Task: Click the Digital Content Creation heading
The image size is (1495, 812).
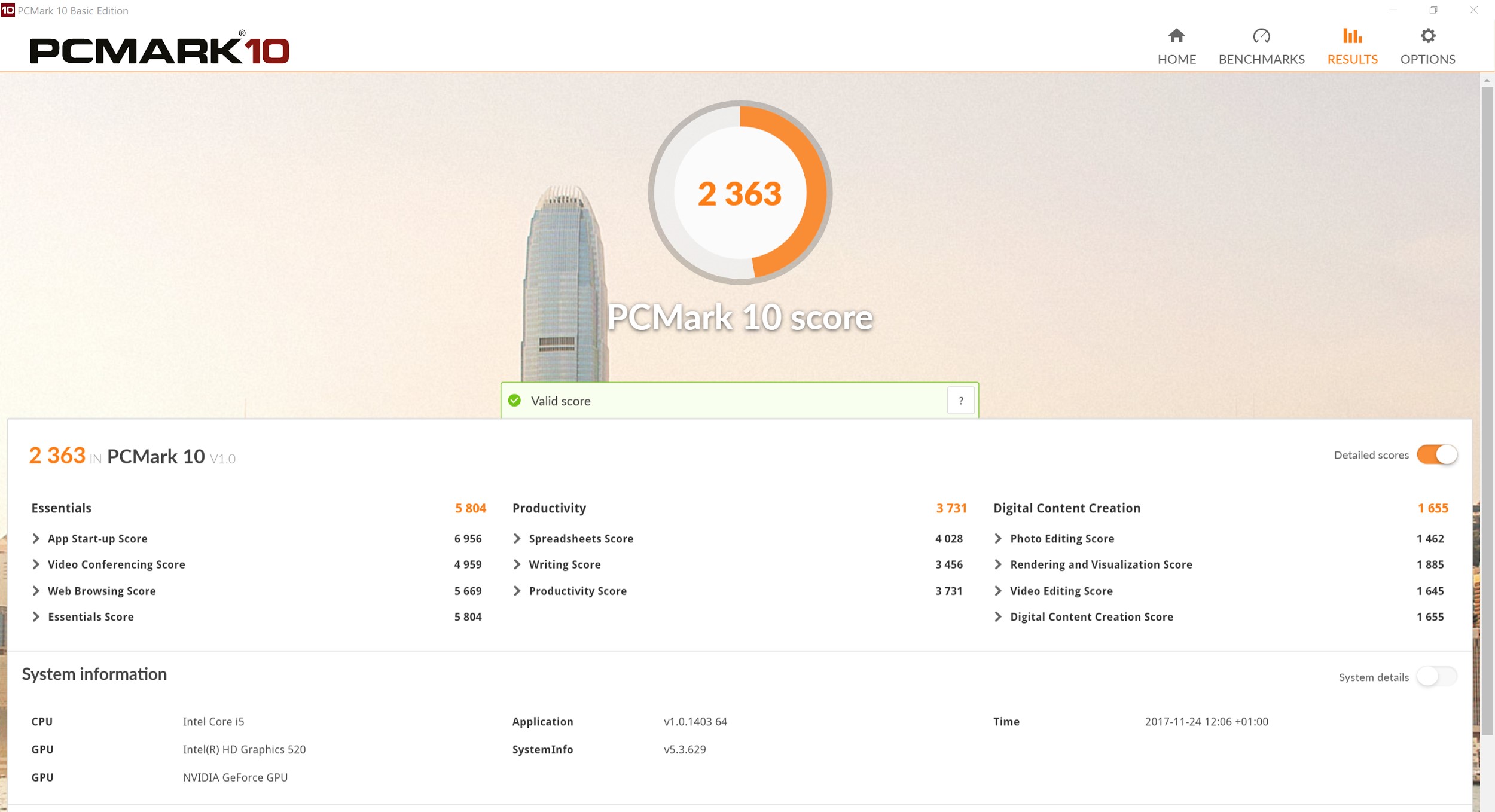Action: 1067,508
